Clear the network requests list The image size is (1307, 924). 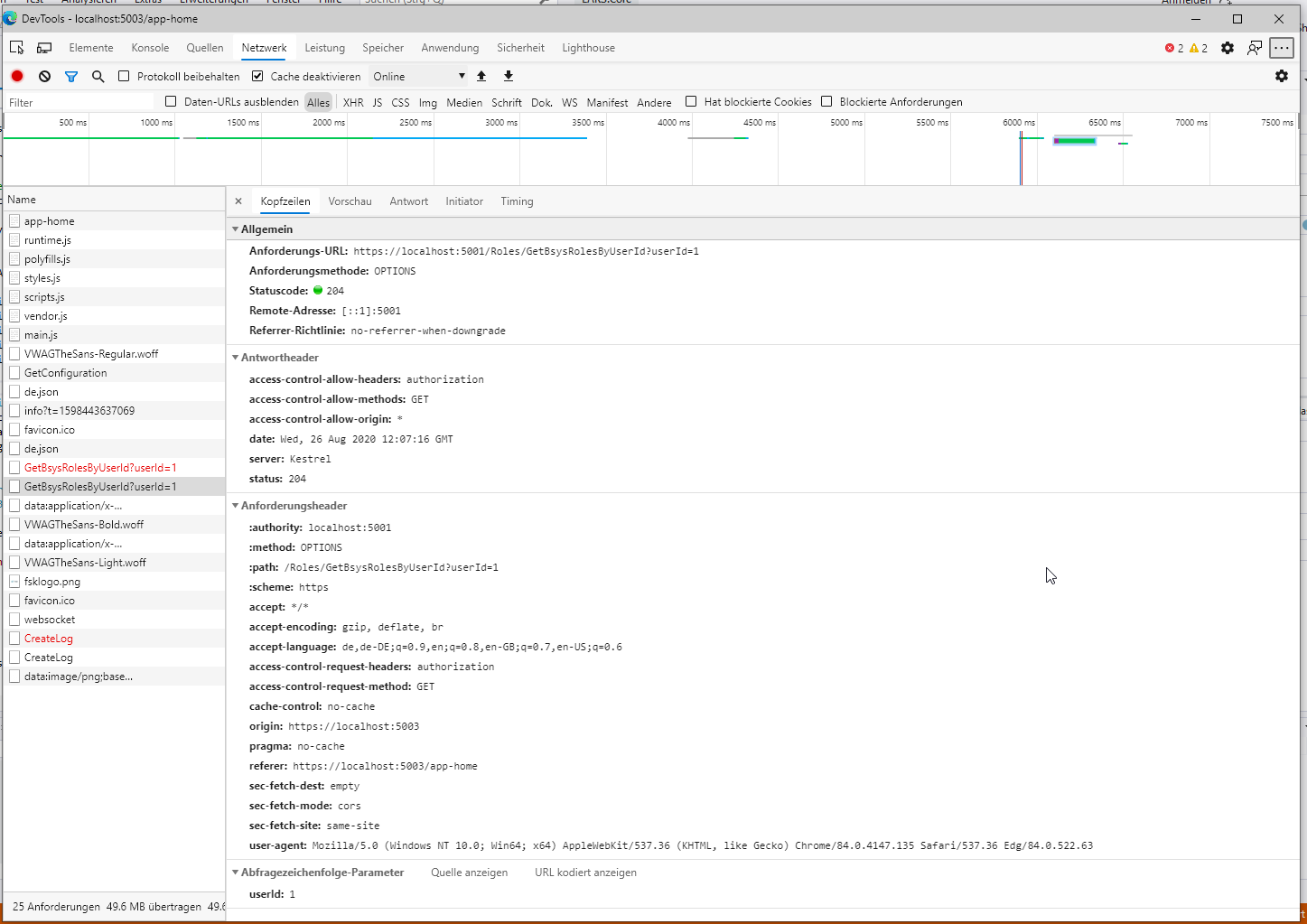coord(44,76)
